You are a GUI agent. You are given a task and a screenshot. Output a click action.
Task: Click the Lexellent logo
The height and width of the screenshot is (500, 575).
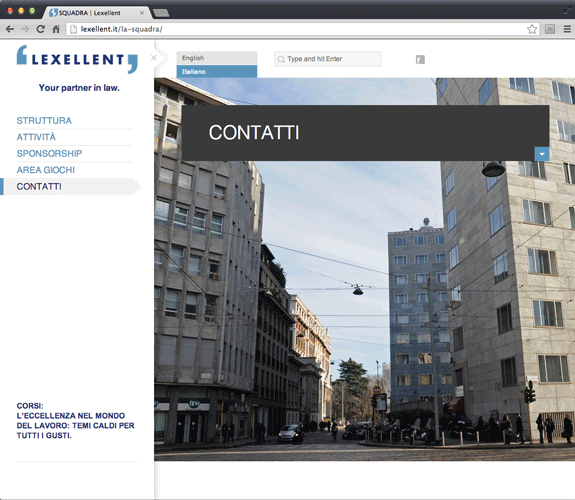coord(77,59)
